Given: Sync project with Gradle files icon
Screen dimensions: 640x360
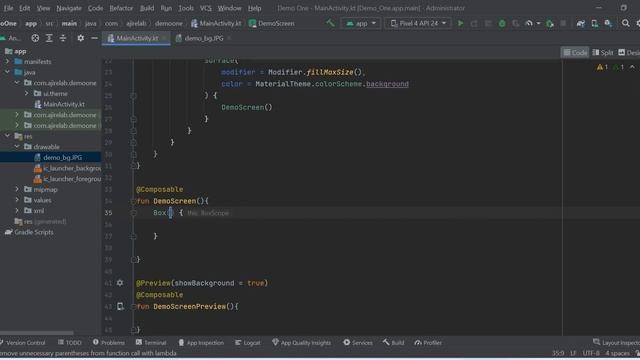Looking at the screenshot, I should tap(580, 23).
